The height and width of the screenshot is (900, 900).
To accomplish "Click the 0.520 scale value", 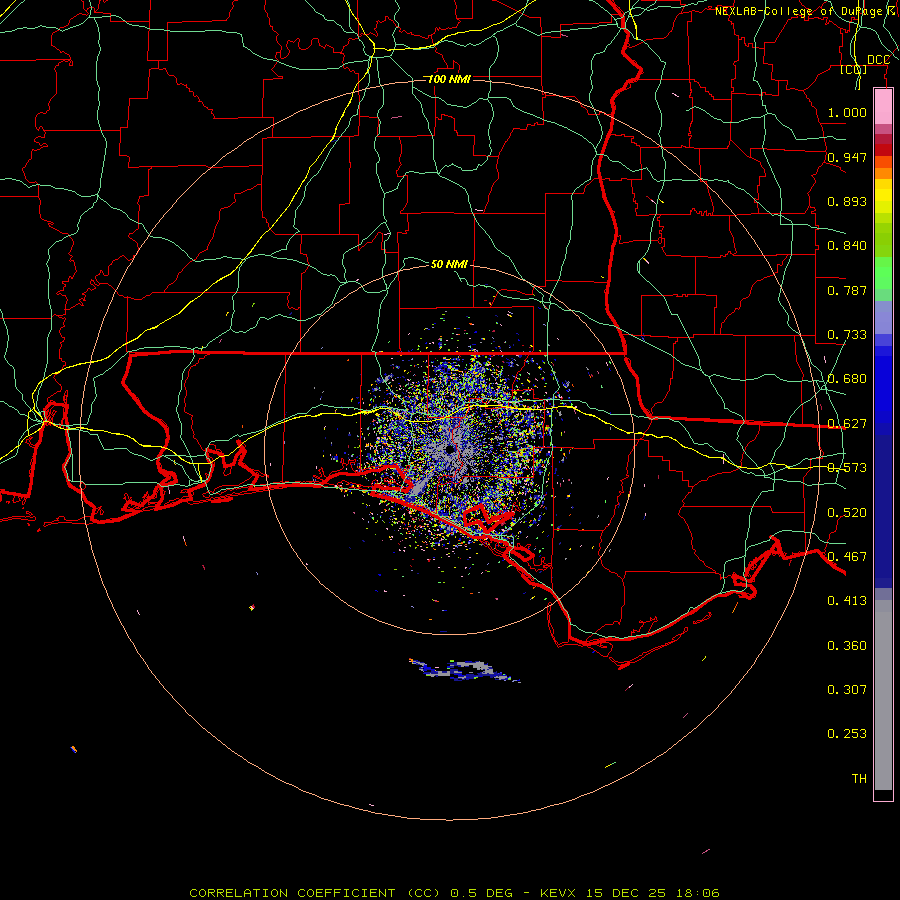I will point(847,513).
